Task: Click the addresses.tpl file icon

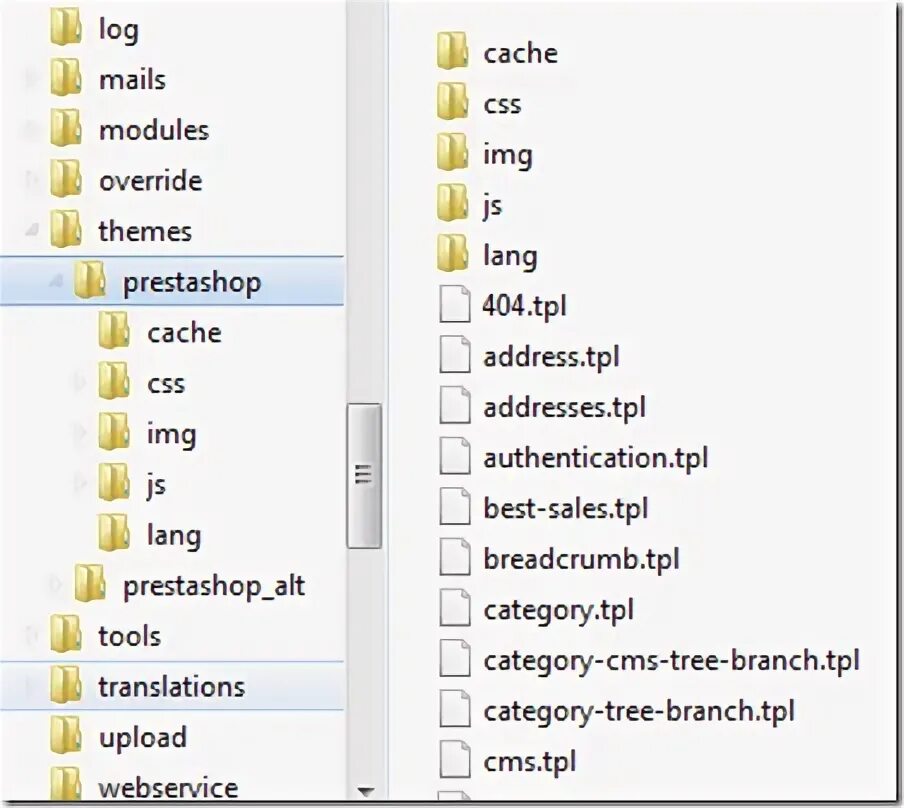Action: coord(455,407)
